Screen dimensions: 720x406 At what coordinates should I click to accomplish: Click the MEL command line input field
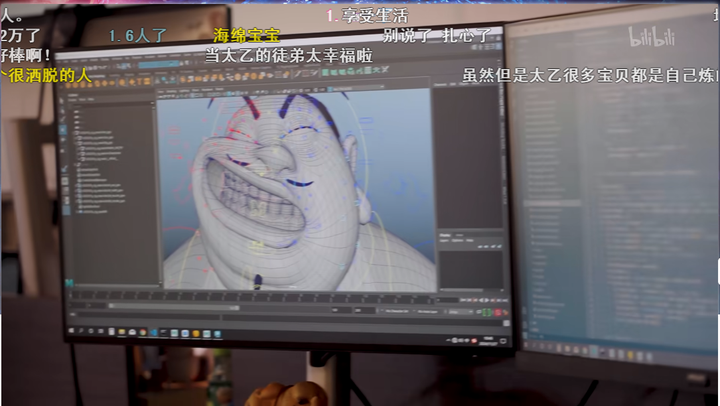[149, 317]
